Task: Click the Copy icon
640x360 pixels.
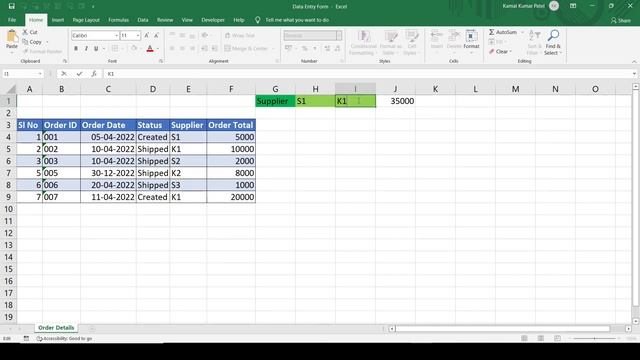Action: tap(25, 42)
